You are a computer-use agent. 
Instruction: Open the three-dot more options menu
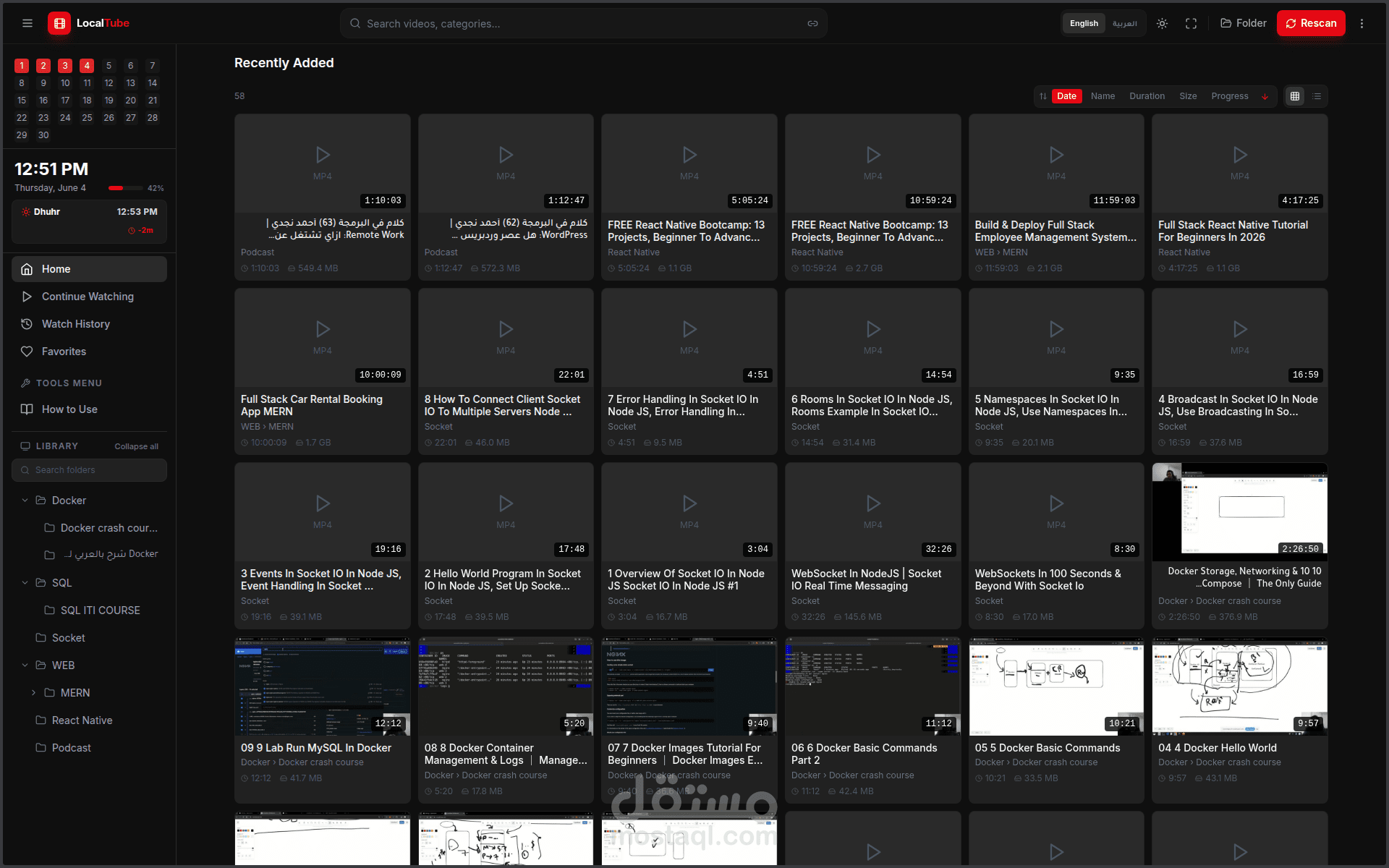(1362, 24)
